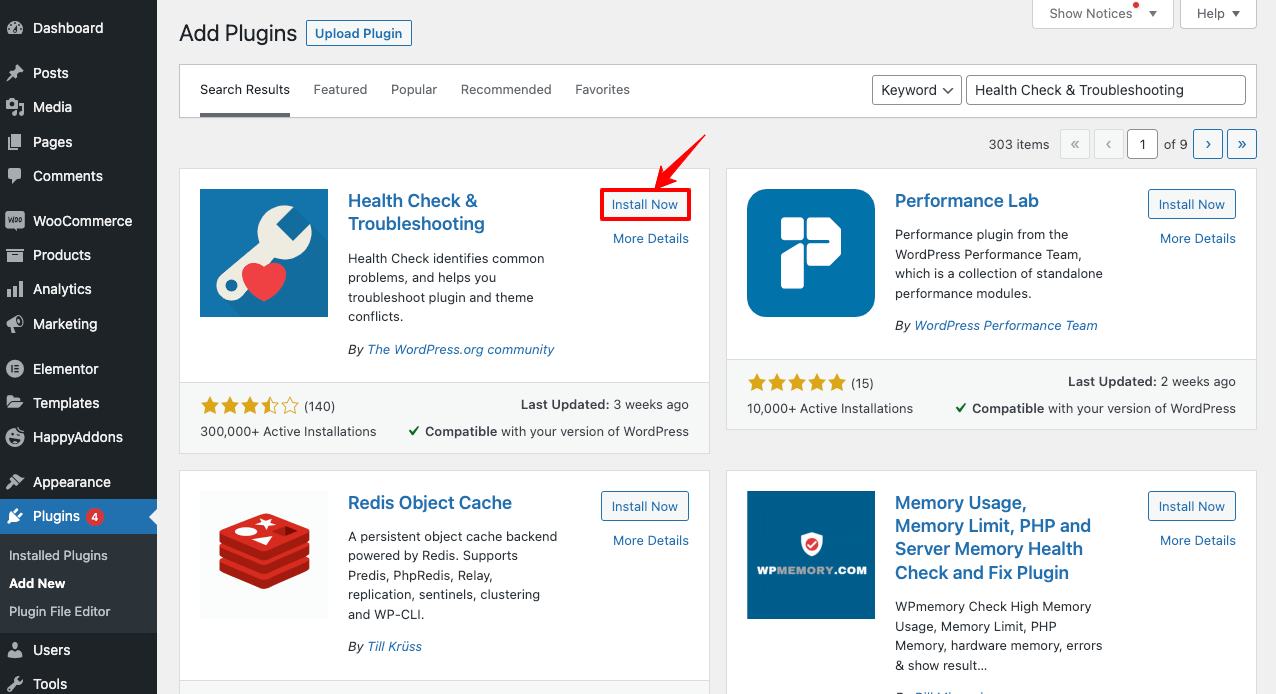
Task: Click the "303 items" results count
Action: click(1019, 144)
